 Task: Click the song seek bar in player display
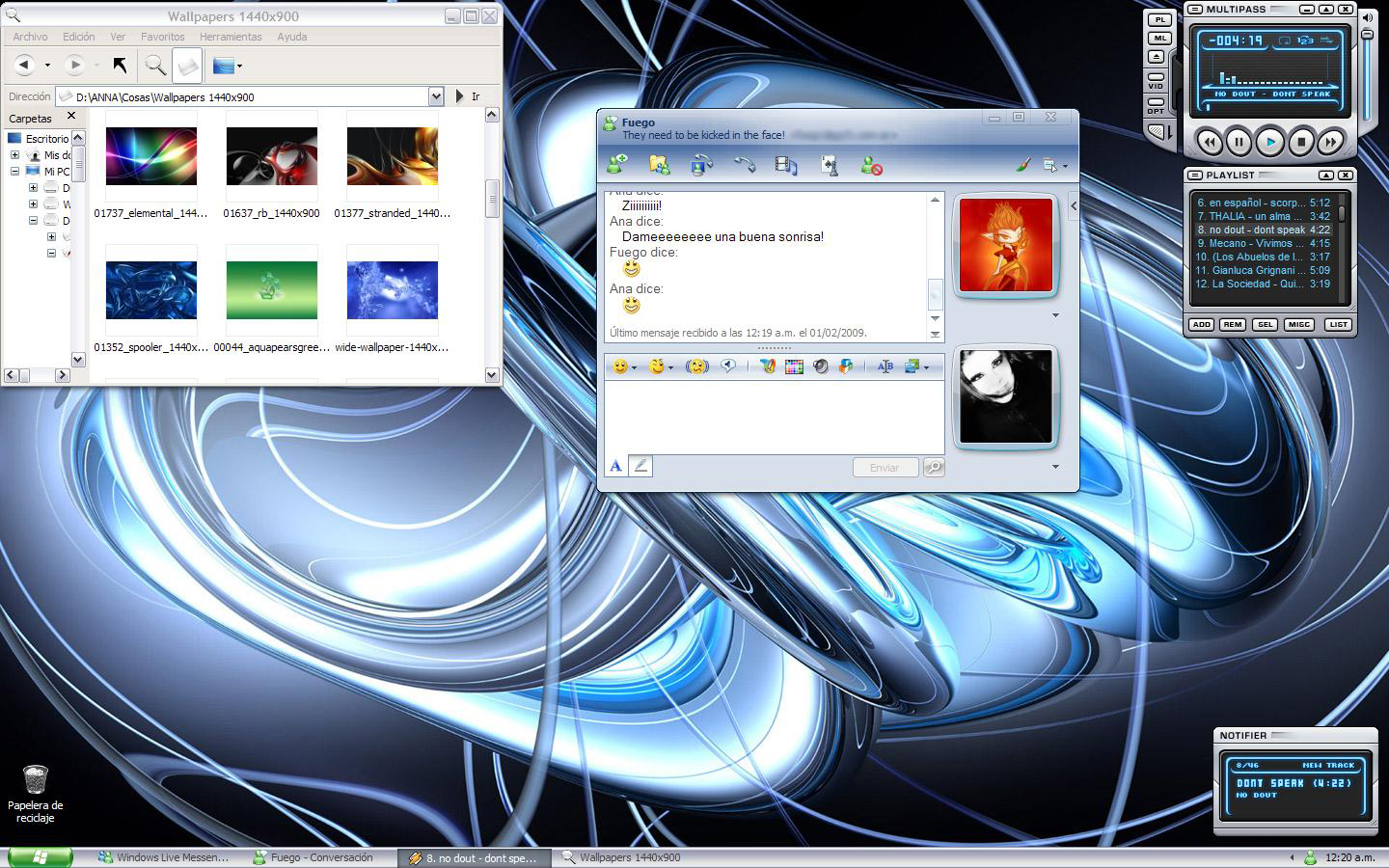[x=1269, y=107]
